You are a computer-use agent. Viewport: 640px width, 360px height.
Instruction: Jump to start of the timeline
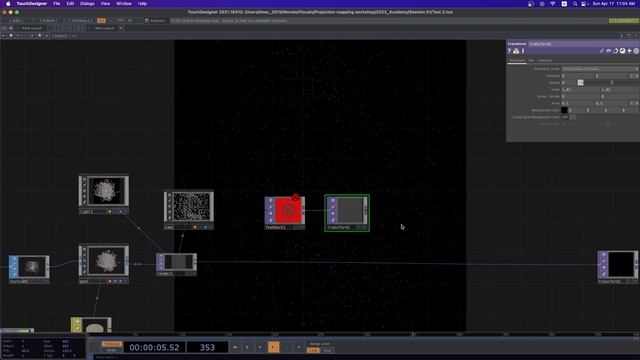235,347
